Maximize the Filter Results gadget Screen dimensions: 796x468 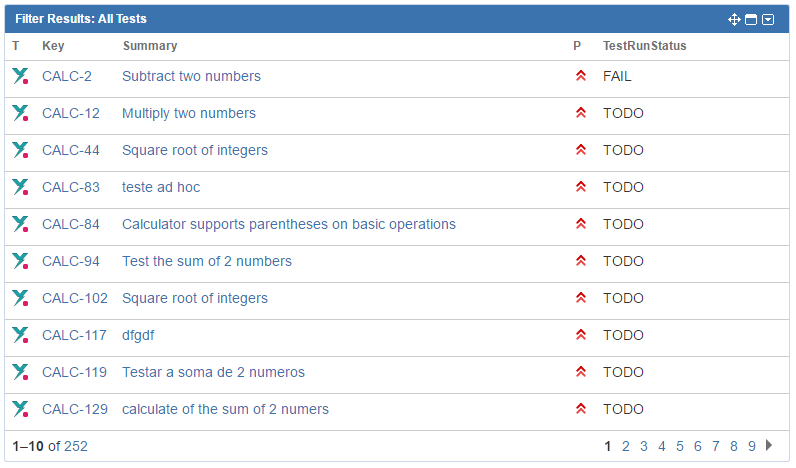[750, 19]
